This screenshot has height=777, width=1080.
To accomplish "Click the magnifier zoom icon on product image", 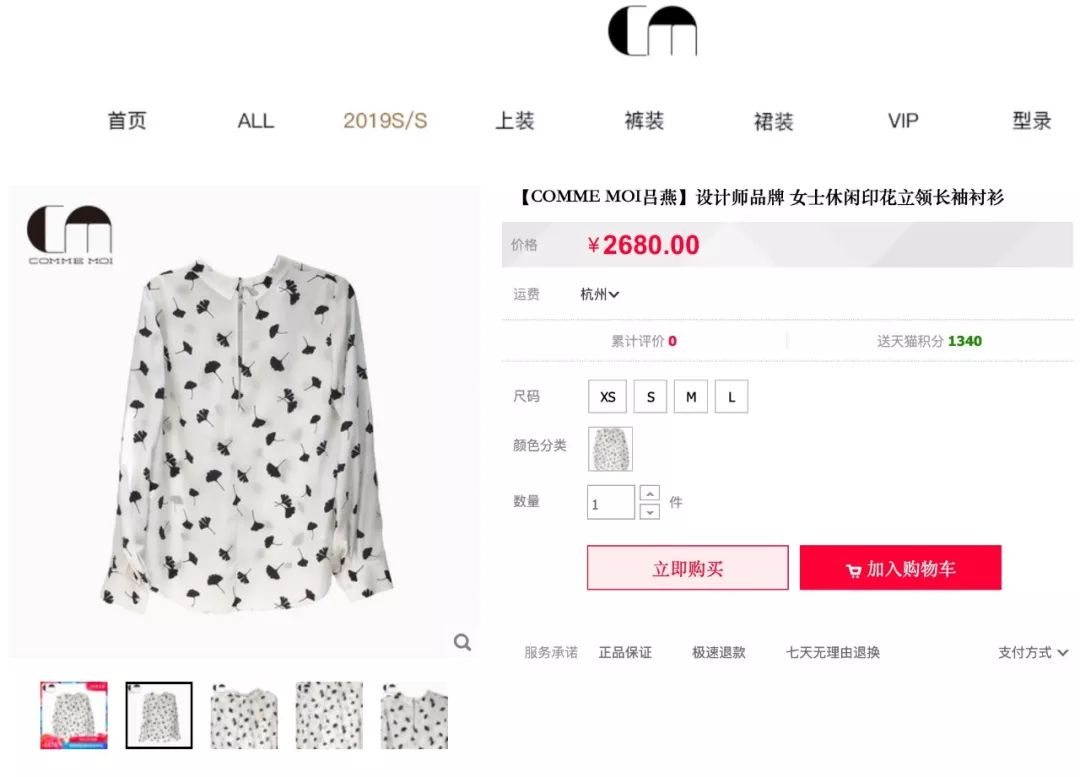I will click(x=462, y=642).
